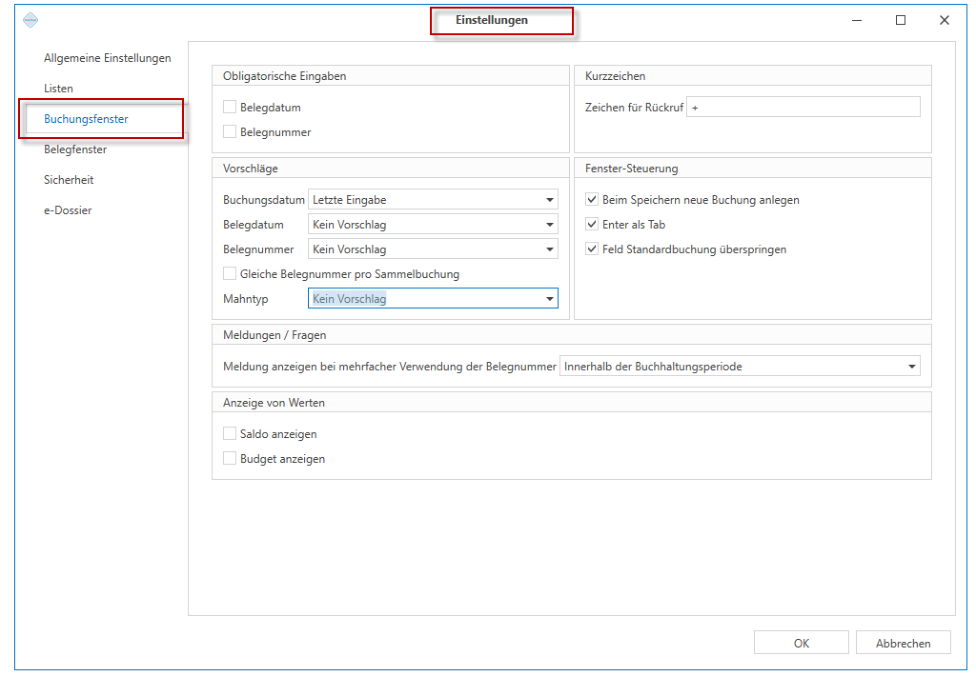Open Allgemeine Einstellungen section

[107, 58]
